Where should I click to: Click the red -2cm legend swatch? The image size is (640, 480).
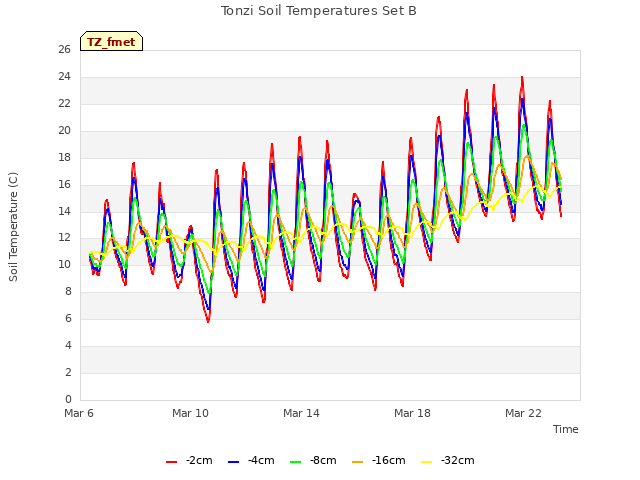pos(171,462)
